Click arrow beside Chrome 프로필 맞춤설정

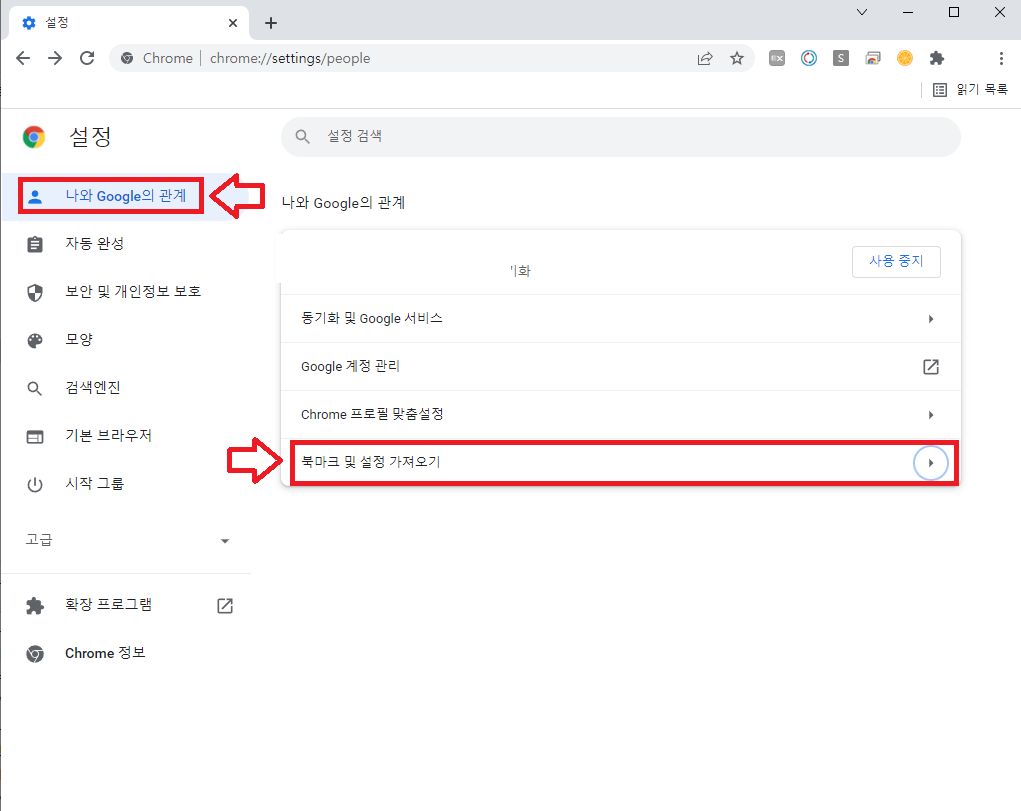pos(930,415)
